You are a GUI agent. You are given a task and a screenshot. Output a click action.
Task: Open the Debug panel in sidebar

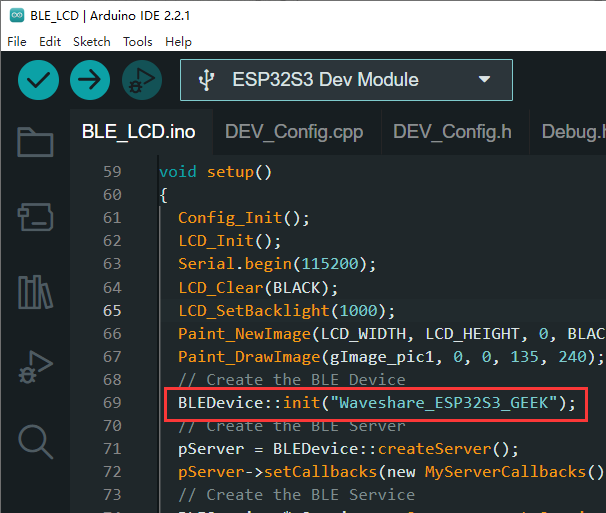[36, 367]
